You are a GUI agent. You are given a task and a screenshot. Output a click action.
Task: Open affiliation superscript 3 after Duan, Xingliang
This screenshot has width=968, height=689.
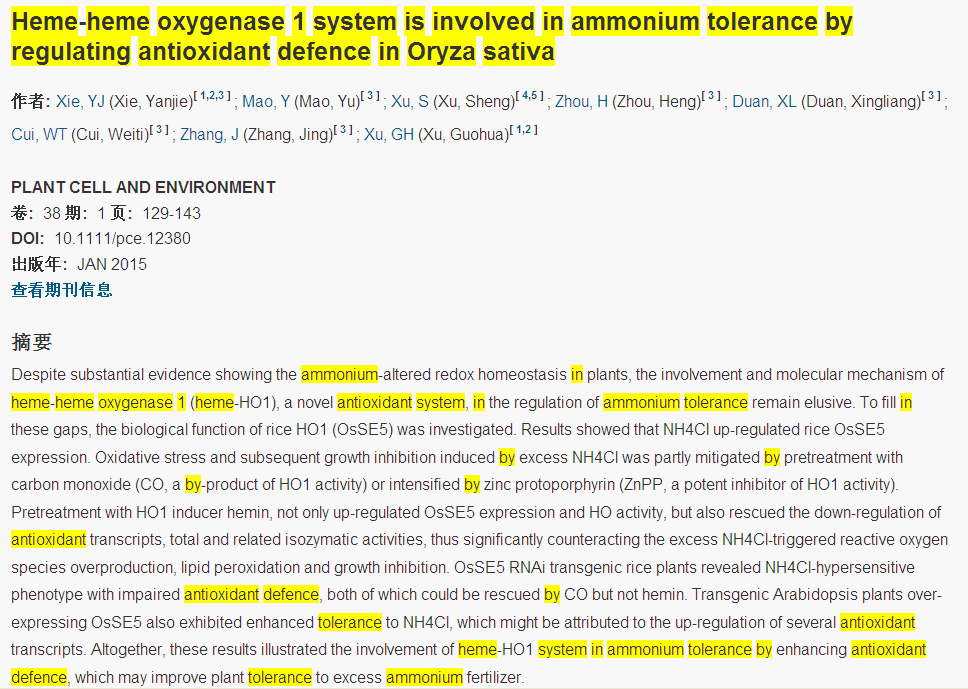tap(932, 96)
